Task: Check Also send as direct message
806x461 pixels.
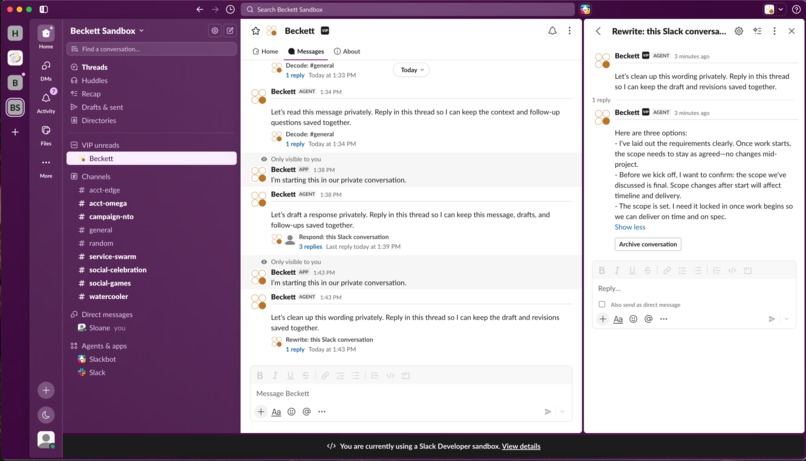Action: 602,304
